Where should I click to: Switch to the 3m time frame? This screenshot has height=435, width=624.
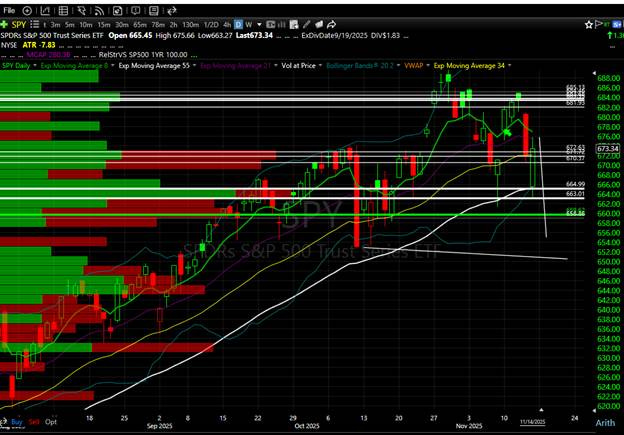(55, 25)
